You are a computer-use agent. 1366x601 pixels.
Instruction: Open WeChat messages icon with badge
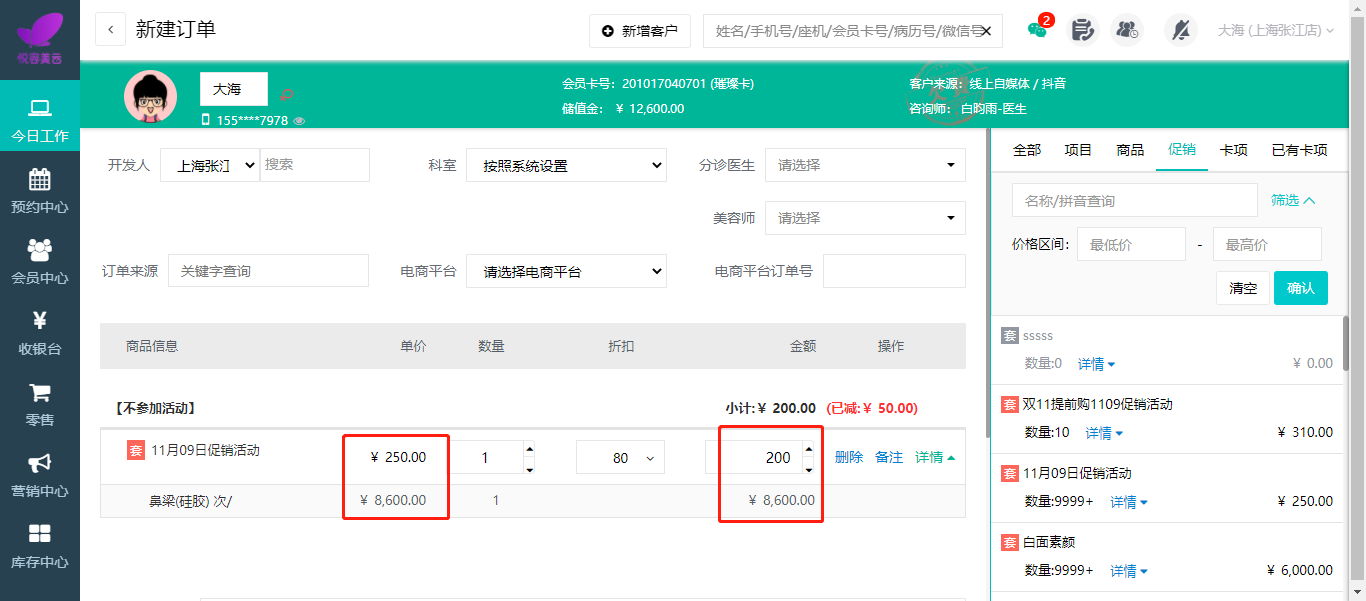(1038, 30)
